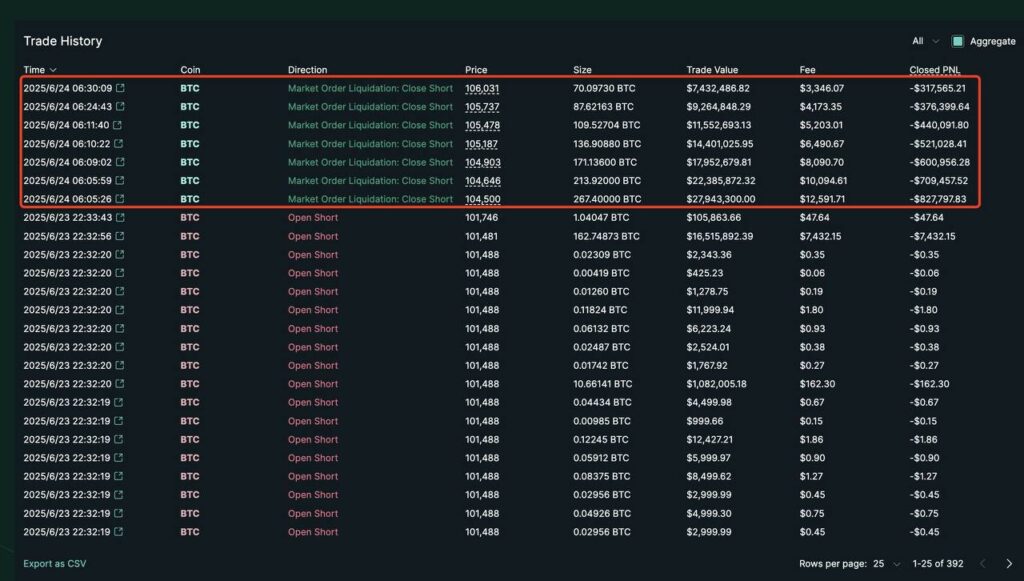Sort trades by the Time column chevron
Image resolution: width=1024 pixels, height=581 pixels.
coord(53,70)
